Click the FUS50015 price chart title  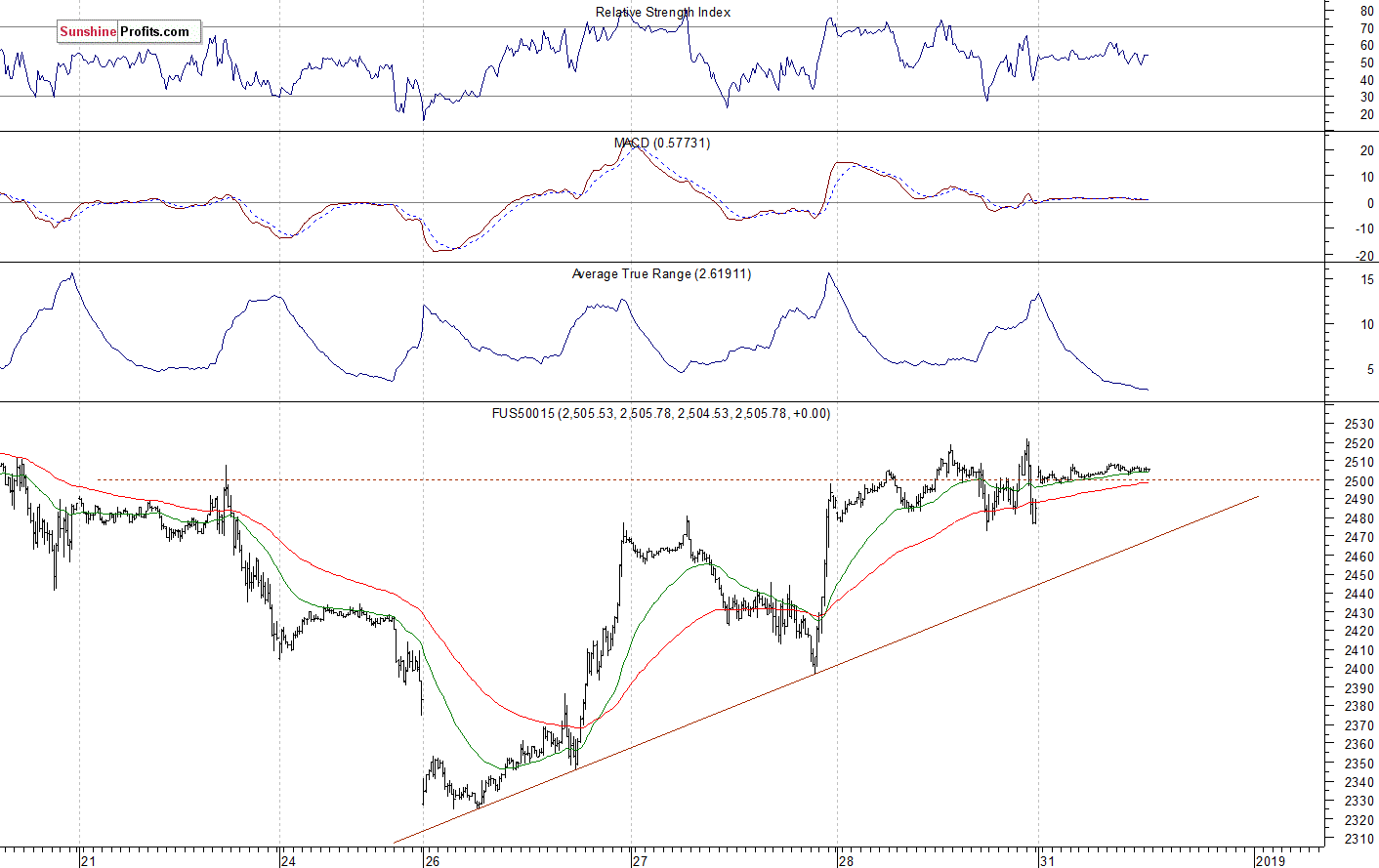[661, 414]
